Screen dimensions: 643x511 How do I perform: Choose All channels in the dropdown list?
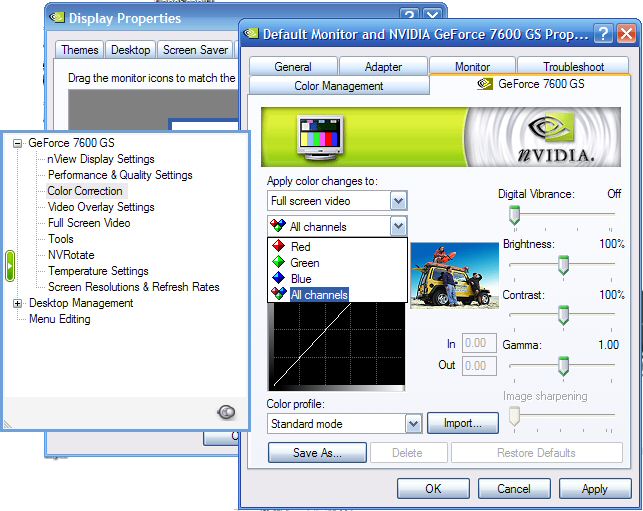[x=337, y=294]
